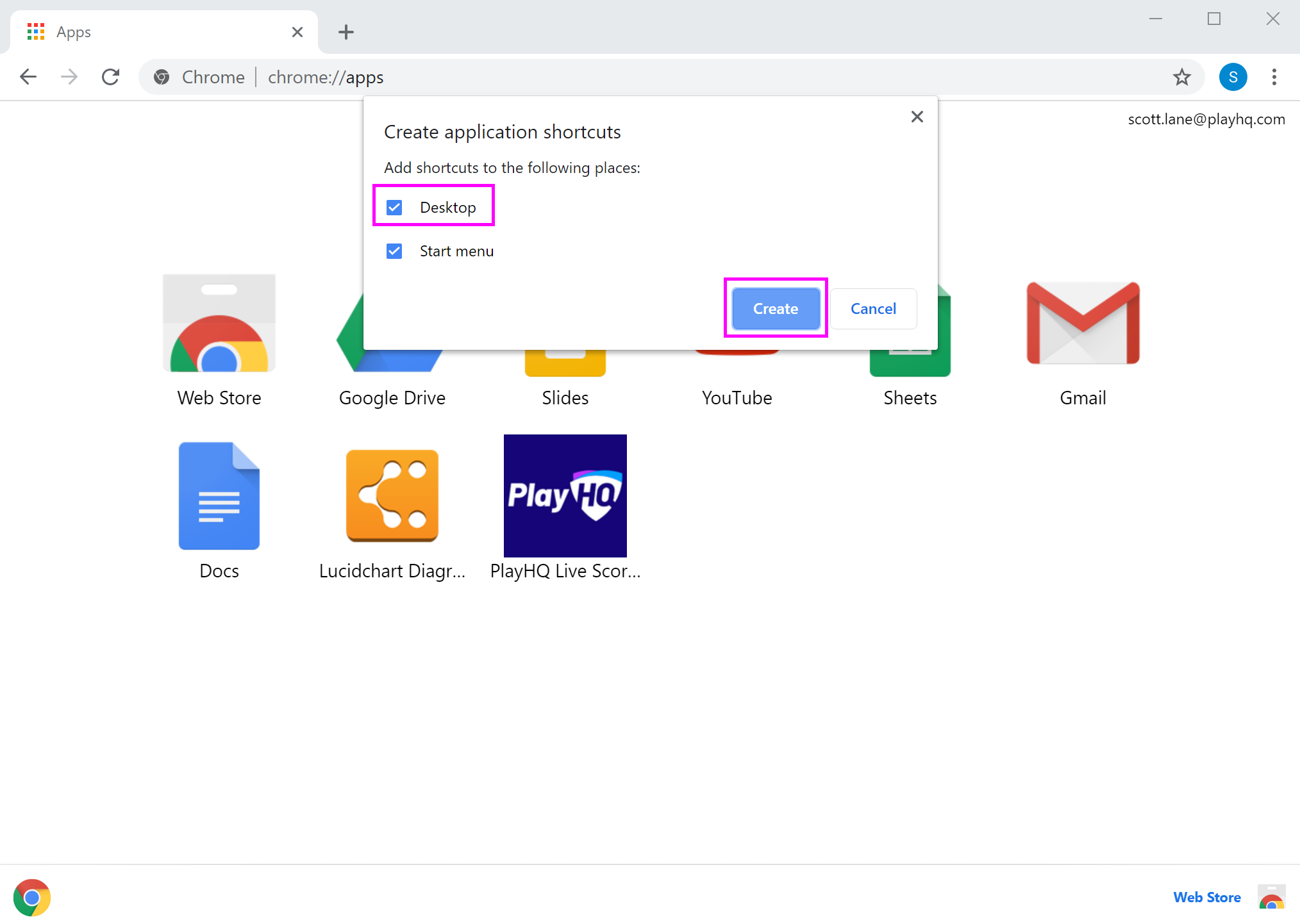Screen dimensions: 1300x924
Task: Launch the Gmail app
Action: tap(1082, 324)
